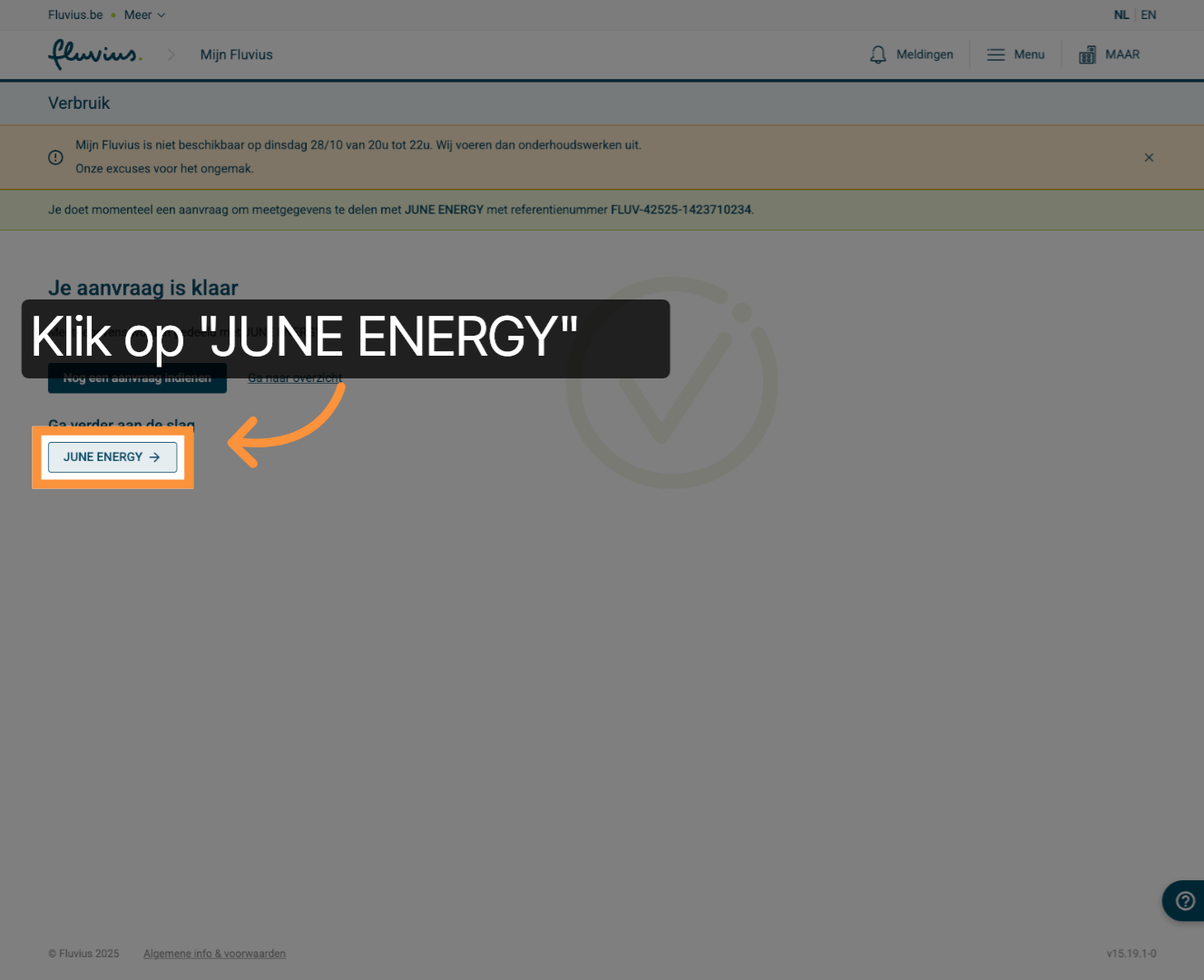Select the NL language option
This screenshot has width=1204, height=980.
1121,15
